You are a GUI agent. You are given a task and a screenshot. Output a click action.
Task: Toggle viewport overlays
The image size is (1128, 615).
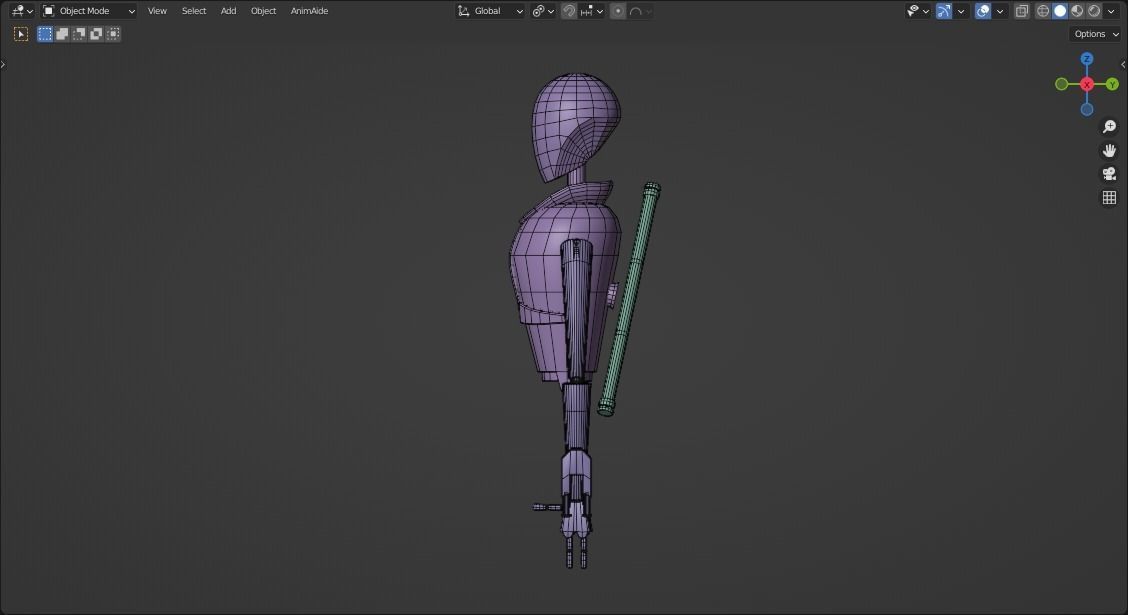[983, 11]
